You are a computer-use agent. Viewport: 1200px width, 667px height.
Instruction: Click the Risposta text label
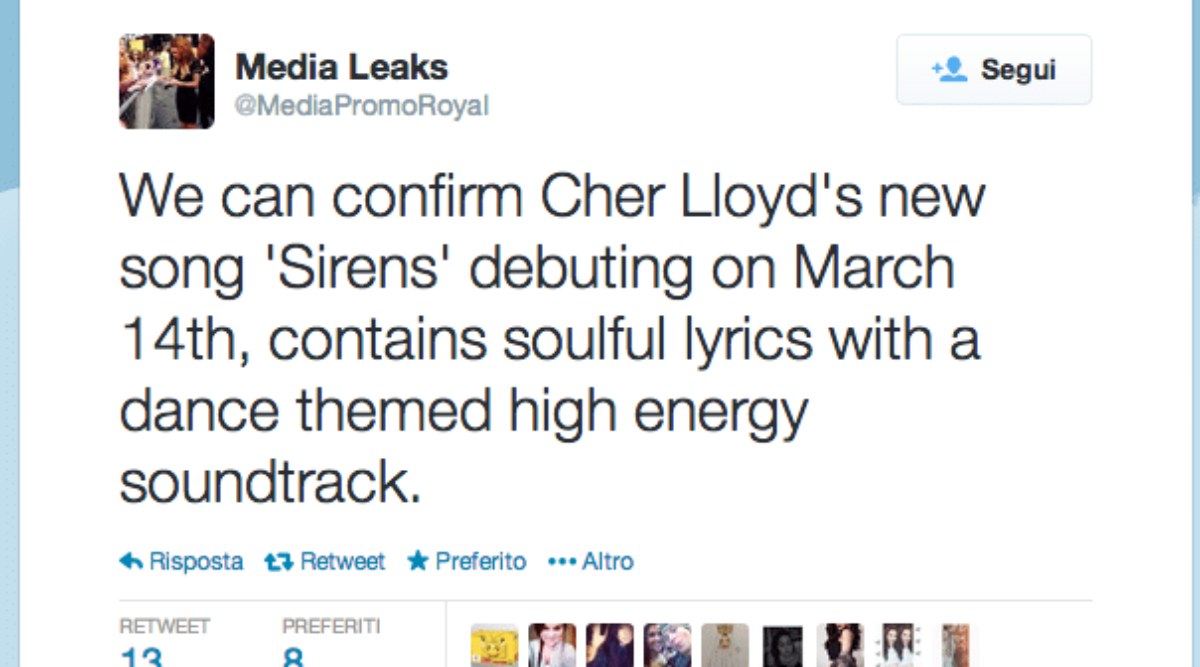pyautogui.click(x=196, y=562)
